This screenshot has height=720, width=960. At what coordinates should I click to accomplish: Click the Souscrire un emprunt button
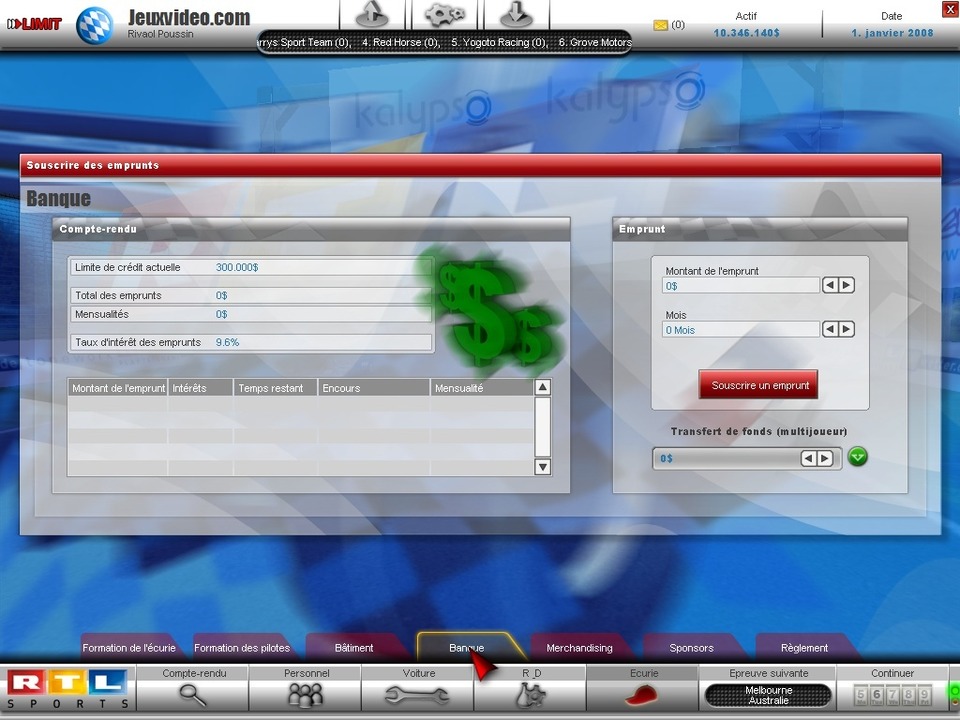(x=760, y=385)
